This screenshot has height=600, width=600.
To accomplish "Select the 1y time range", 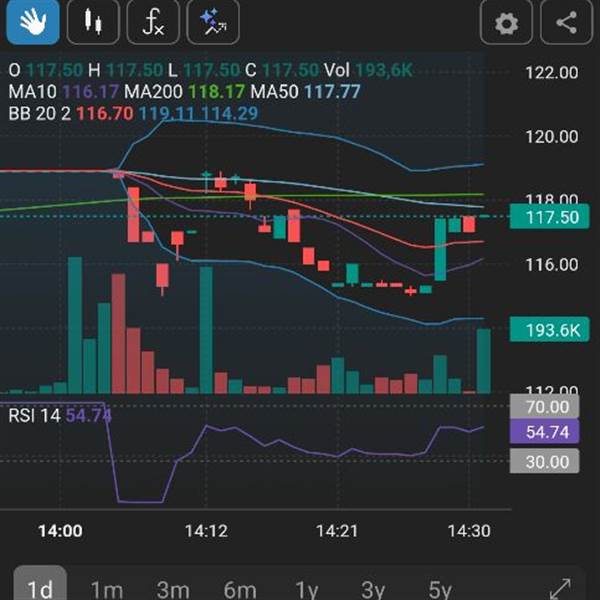I will (x=307, y=589).
